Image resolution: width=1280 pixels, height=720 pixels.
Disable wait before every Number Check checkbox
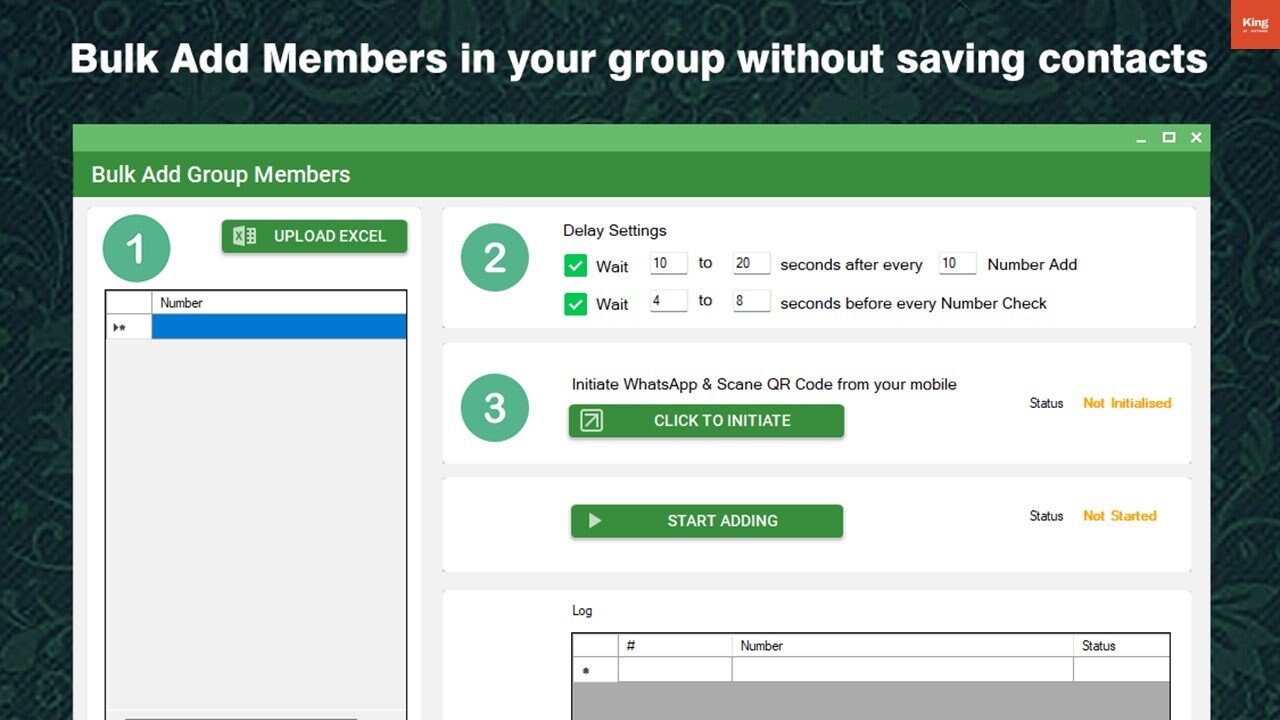[x=575, y=304]
